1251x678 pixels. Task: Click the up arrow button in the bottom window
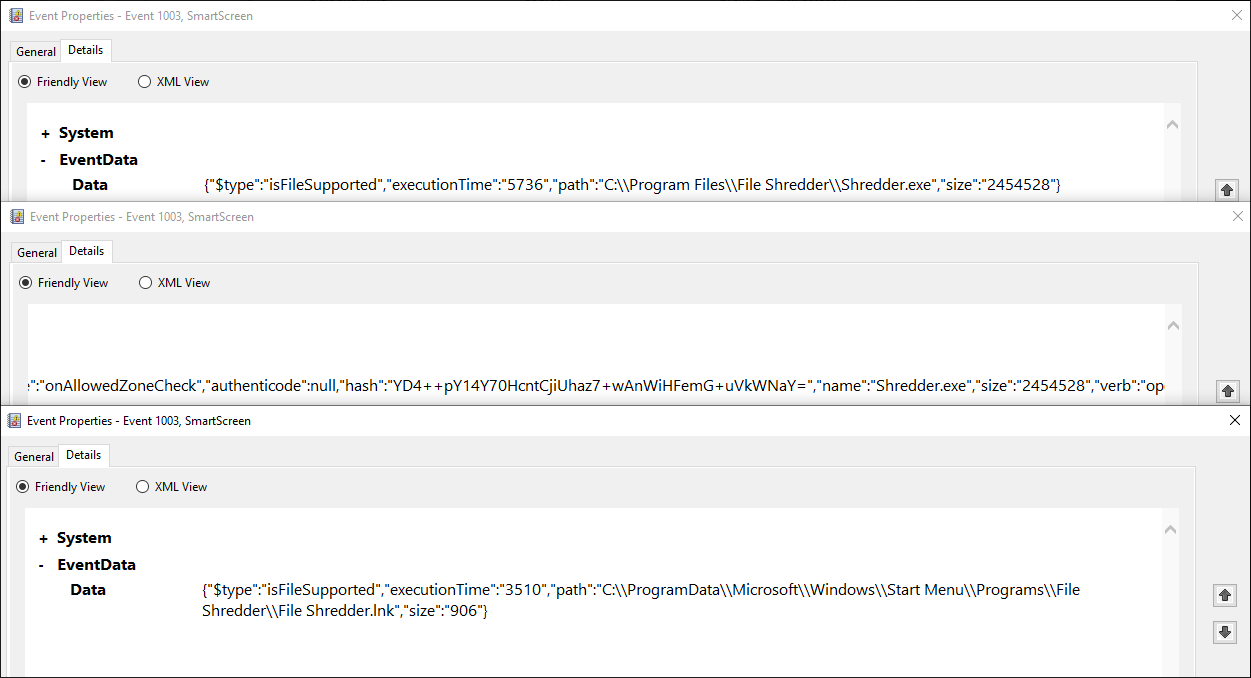(1225, 595)
